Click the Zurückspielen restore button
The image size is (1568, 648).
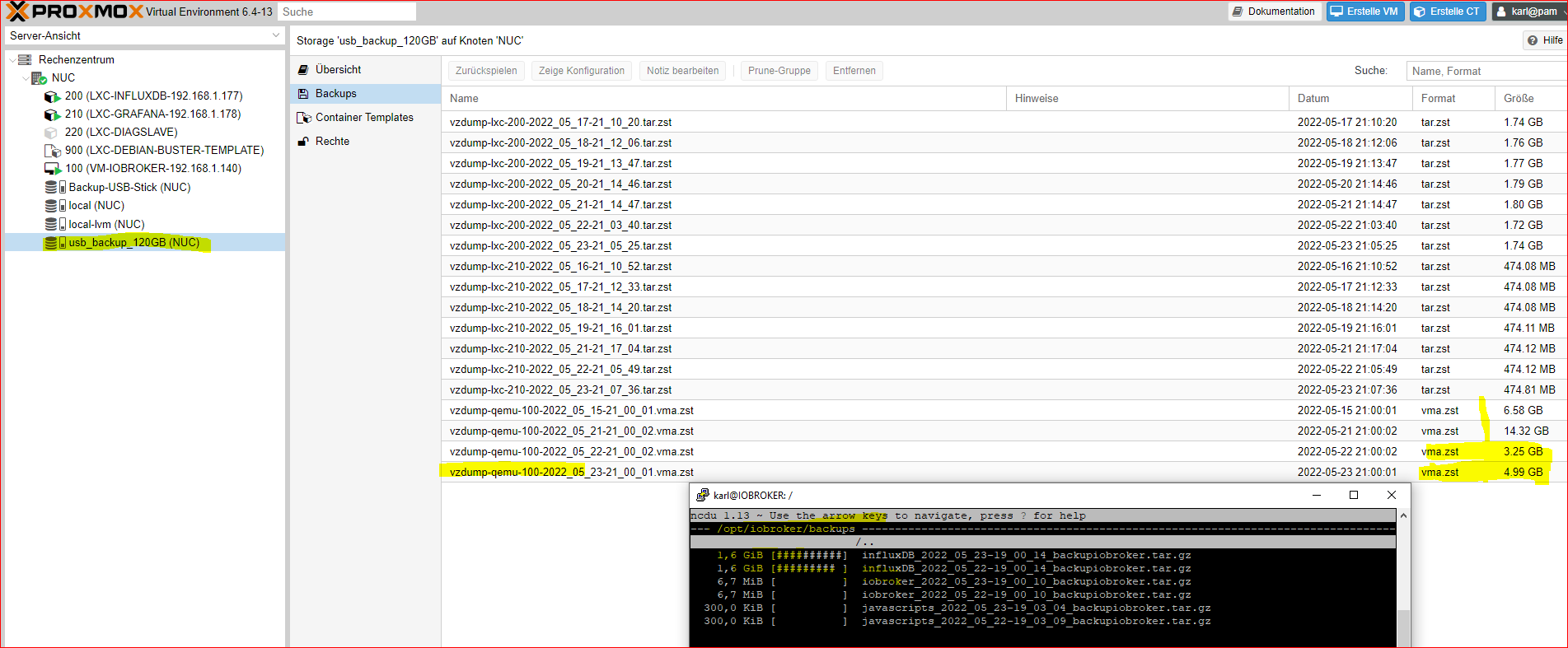[x=486, y=71]
